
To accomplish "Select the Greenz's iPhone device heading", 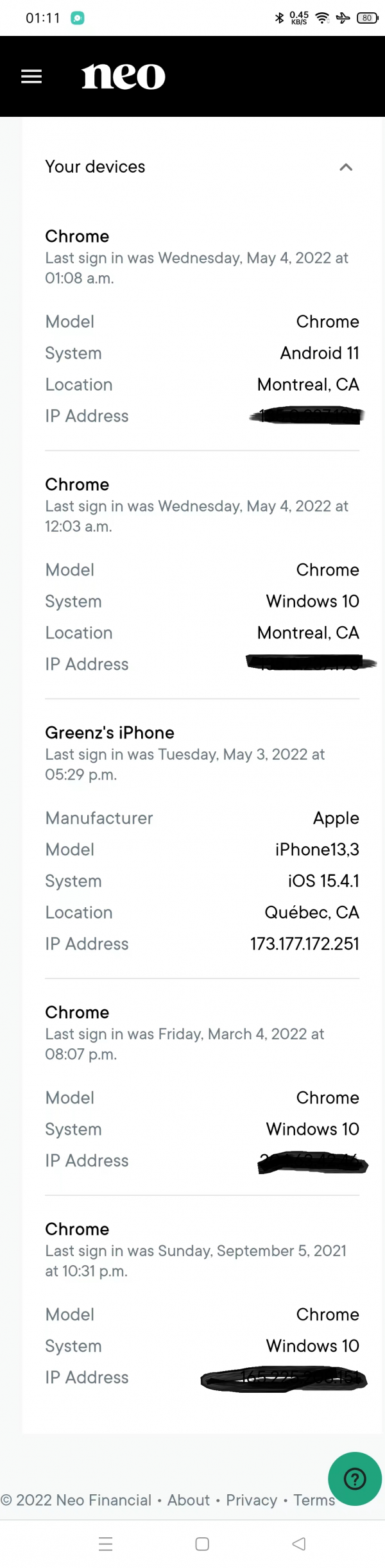I will coord(110,733).
